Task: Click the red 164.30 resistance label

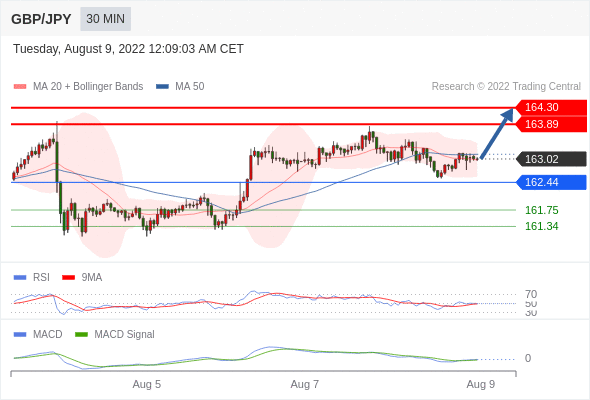Action: click(551, 107)
